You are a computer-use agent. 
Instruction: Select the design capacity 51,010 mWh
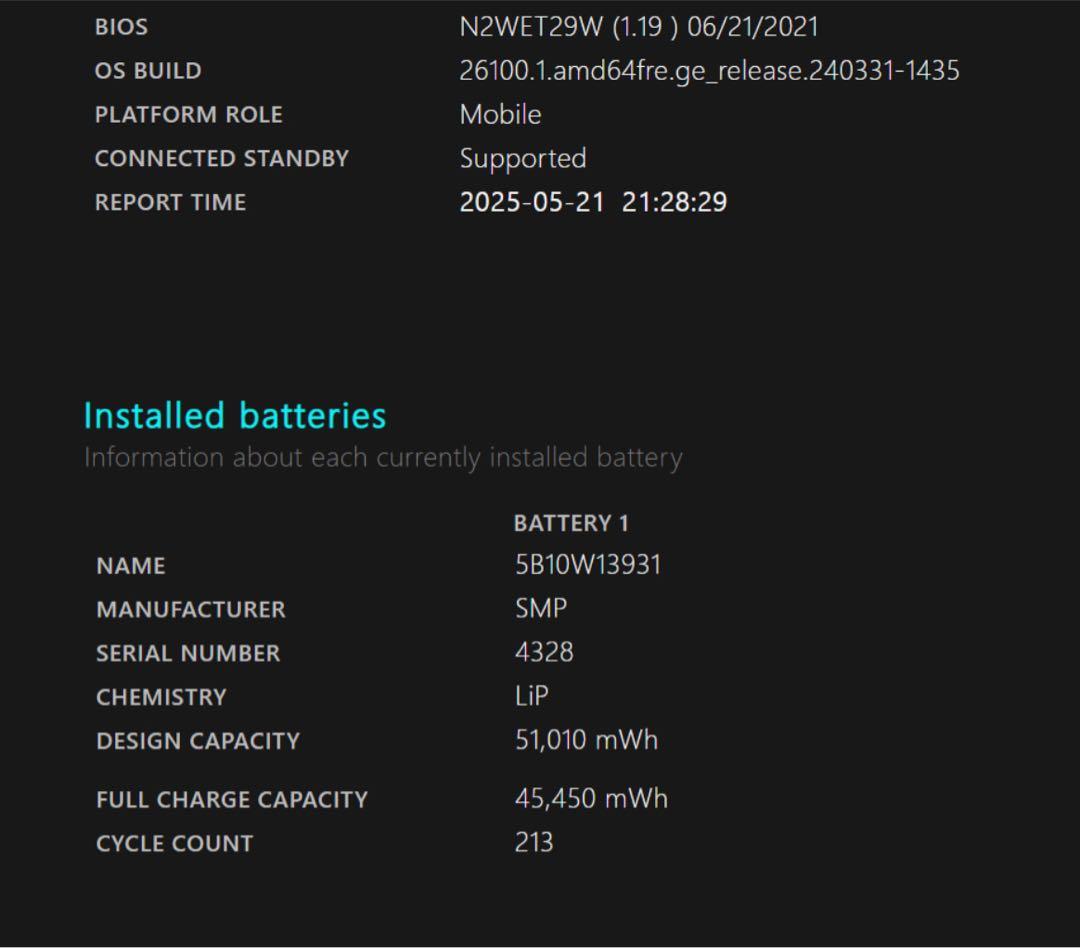(x=585, y=740)
